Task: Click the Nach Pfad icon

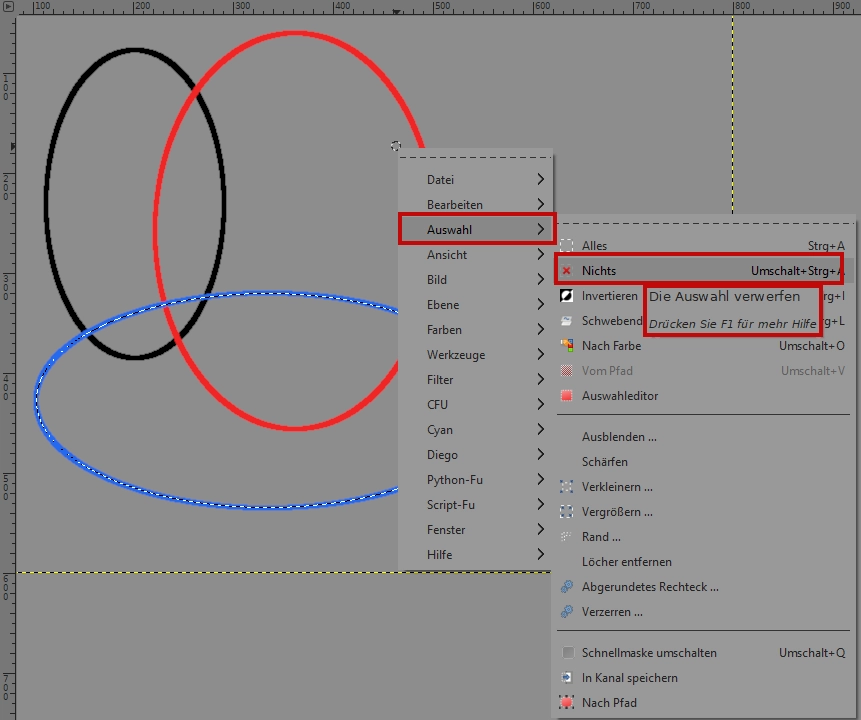Action: tap(567, 703)
